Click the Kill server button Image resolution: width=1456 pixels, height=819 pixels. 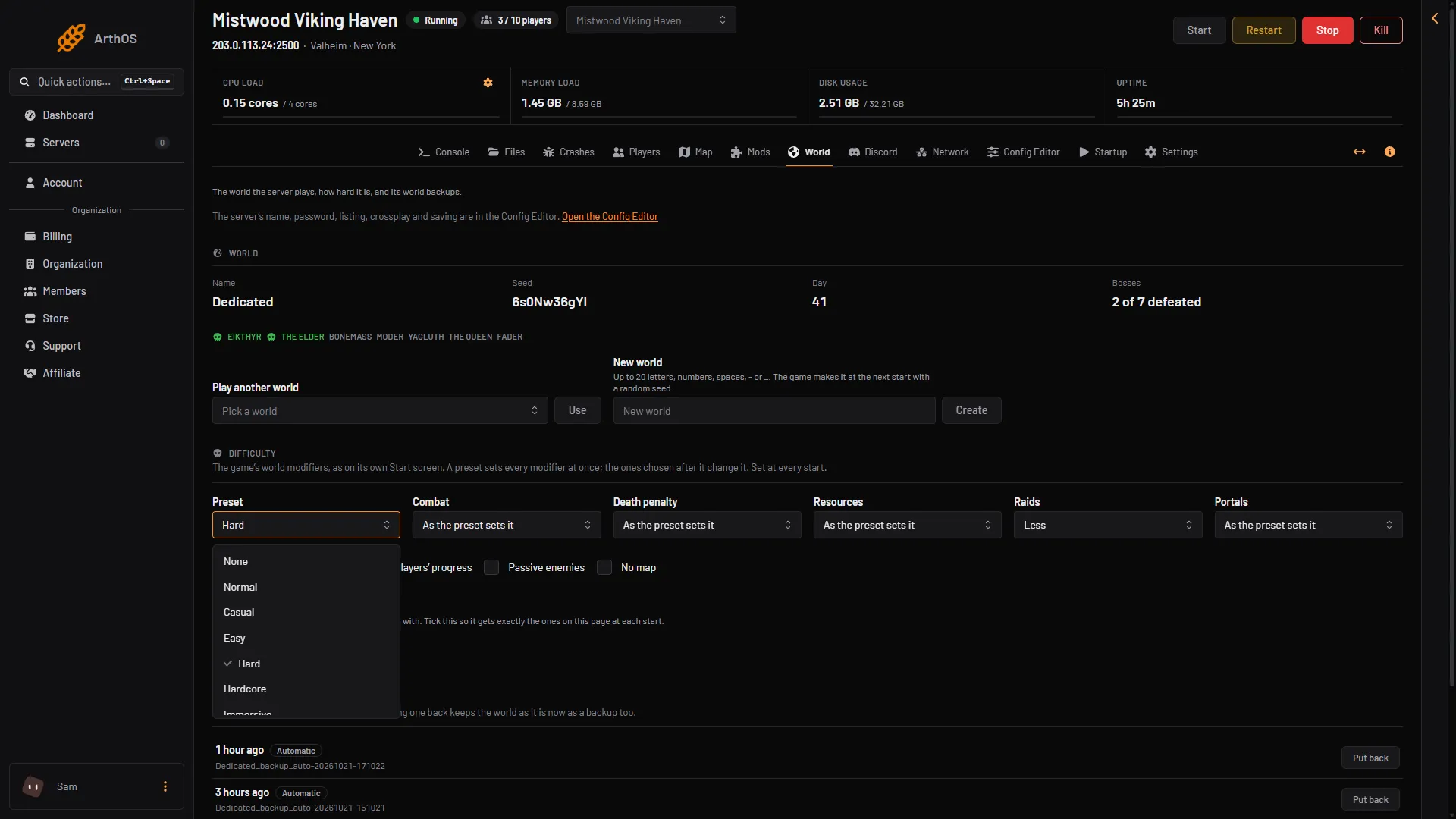(x=1381, y=30)
